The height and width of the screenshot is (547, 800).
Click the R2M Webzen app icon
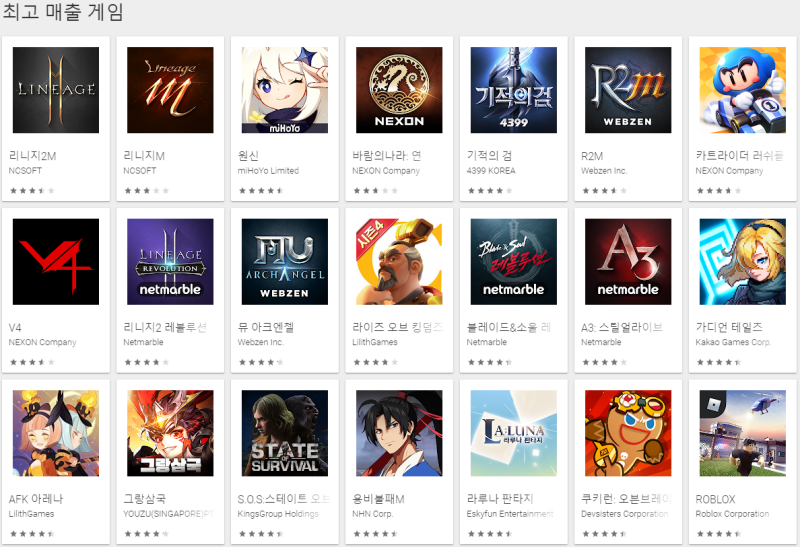628,90
